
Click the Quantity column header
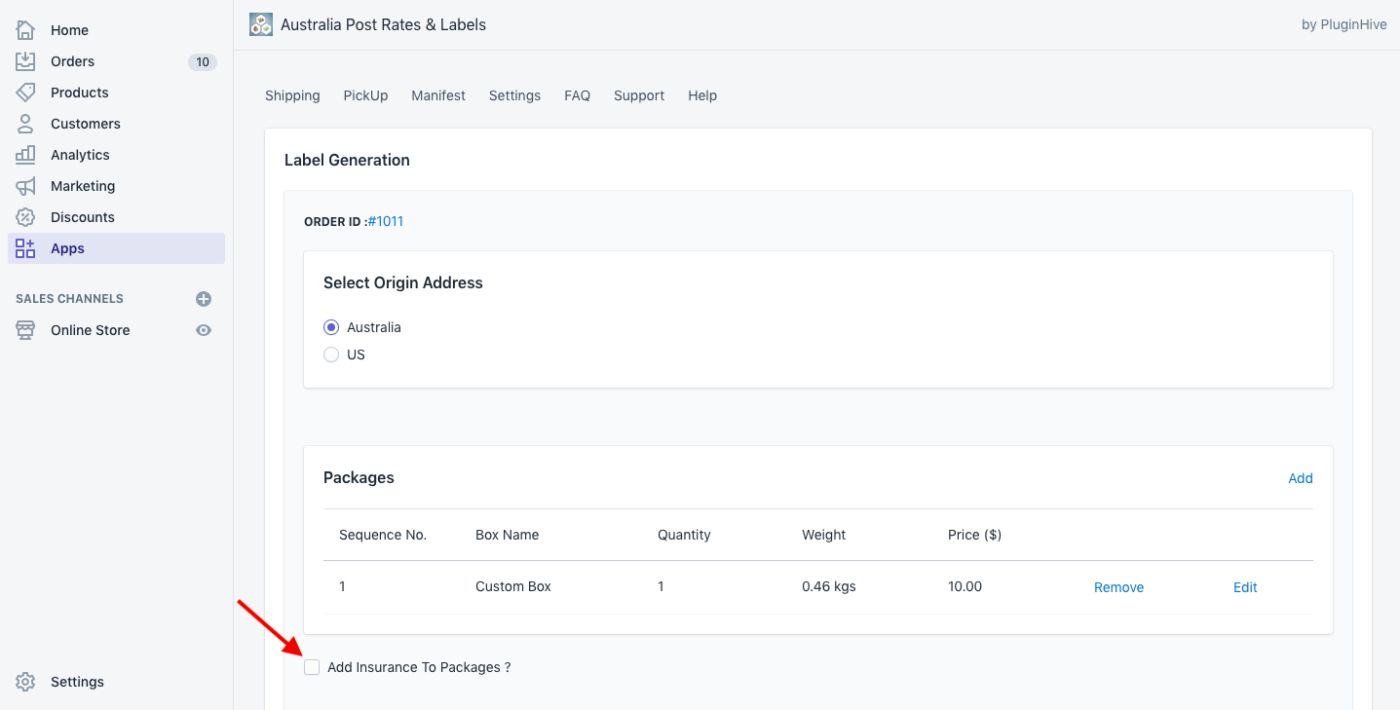click(684, 535)
